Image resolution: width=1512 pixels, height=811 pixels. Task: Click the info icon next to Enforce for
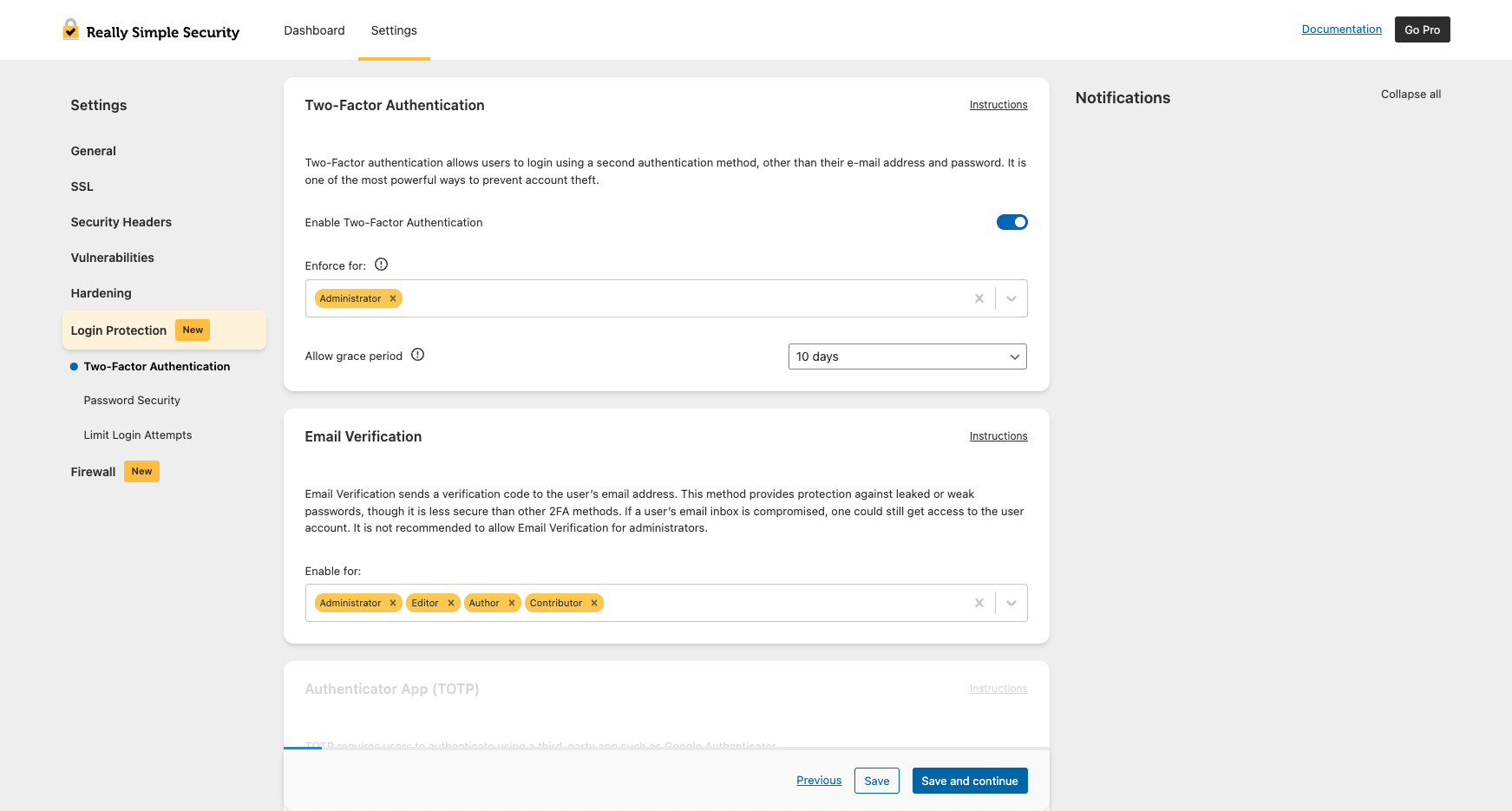tap(381, 265)
